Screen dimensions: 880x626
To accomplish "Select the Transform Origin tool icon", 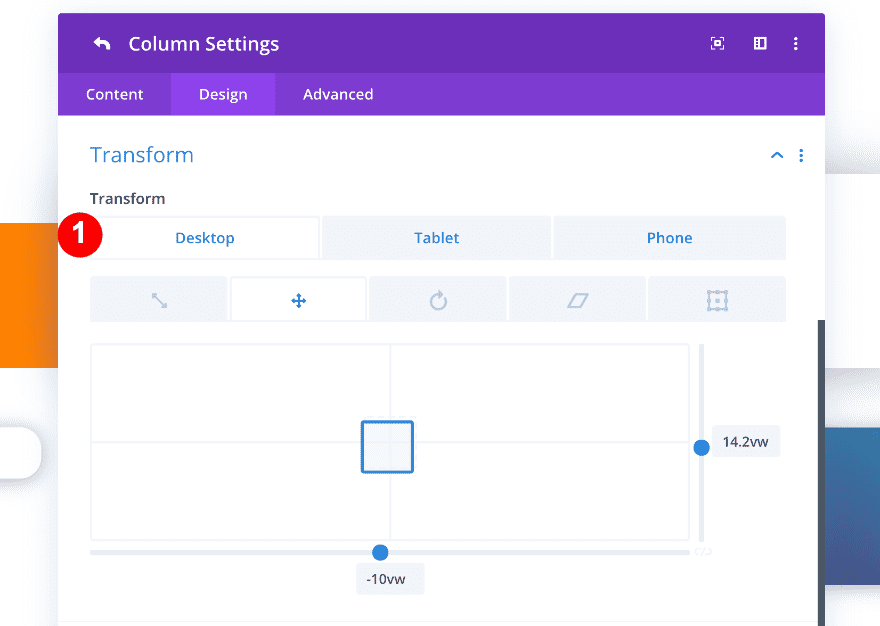I will pyautogui.click(x=717, y=299).
